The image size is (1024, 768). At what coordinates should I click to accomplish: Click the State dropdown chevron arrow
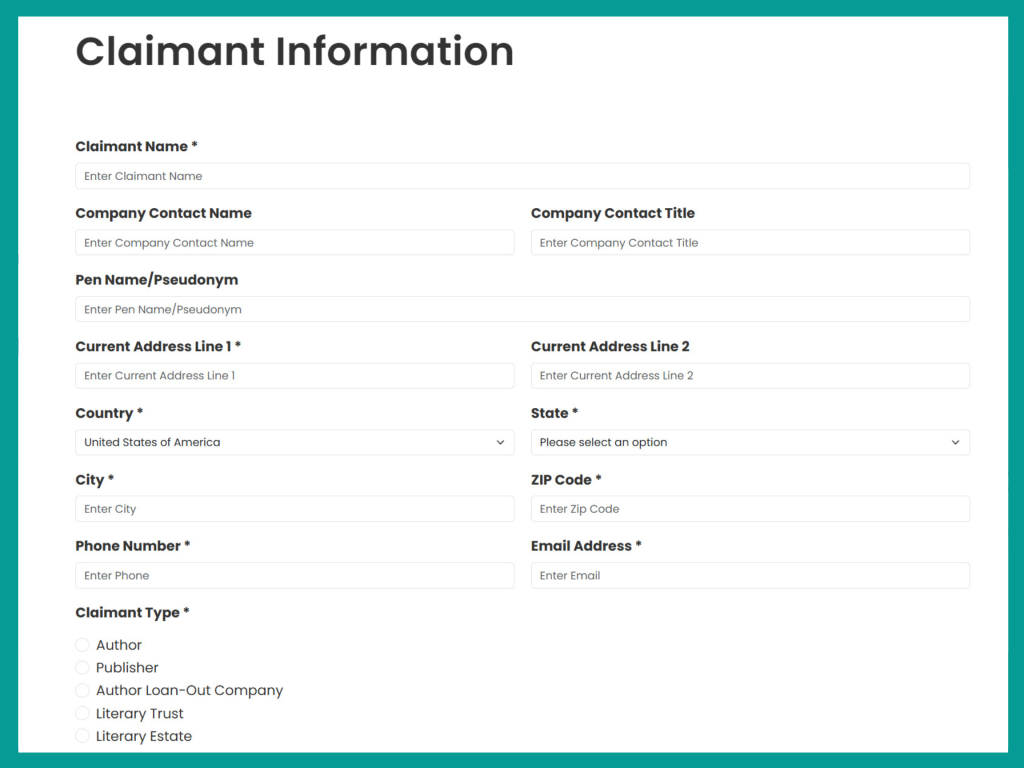point(955,442)
